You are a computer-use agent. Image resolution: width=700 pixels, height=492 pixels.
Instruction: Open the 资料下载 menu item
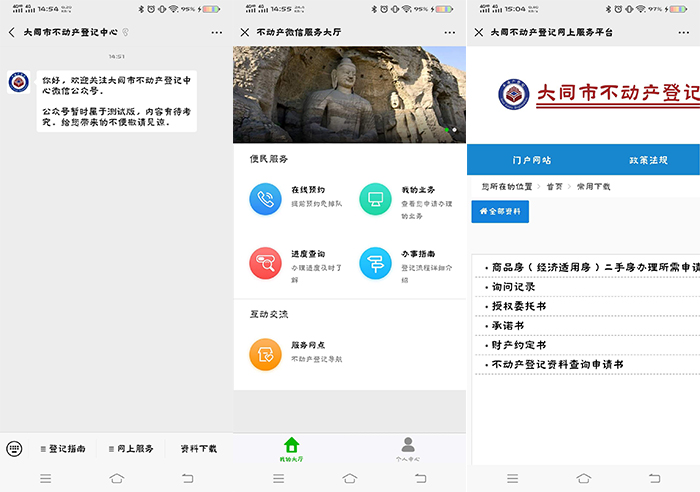click(198, 449)
